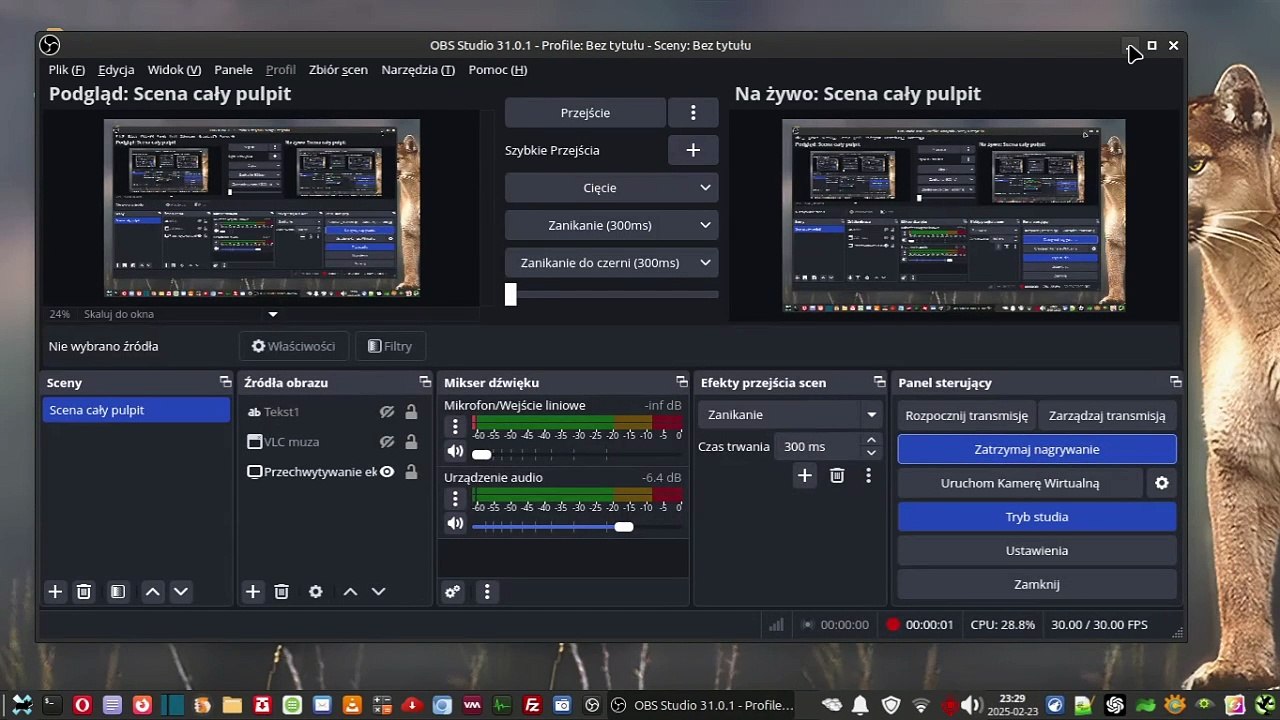The height and width of the screenshot is (720, 1280).
Task: Click Zarządzaj transmisją
Action: click(x=1107, y=416)
